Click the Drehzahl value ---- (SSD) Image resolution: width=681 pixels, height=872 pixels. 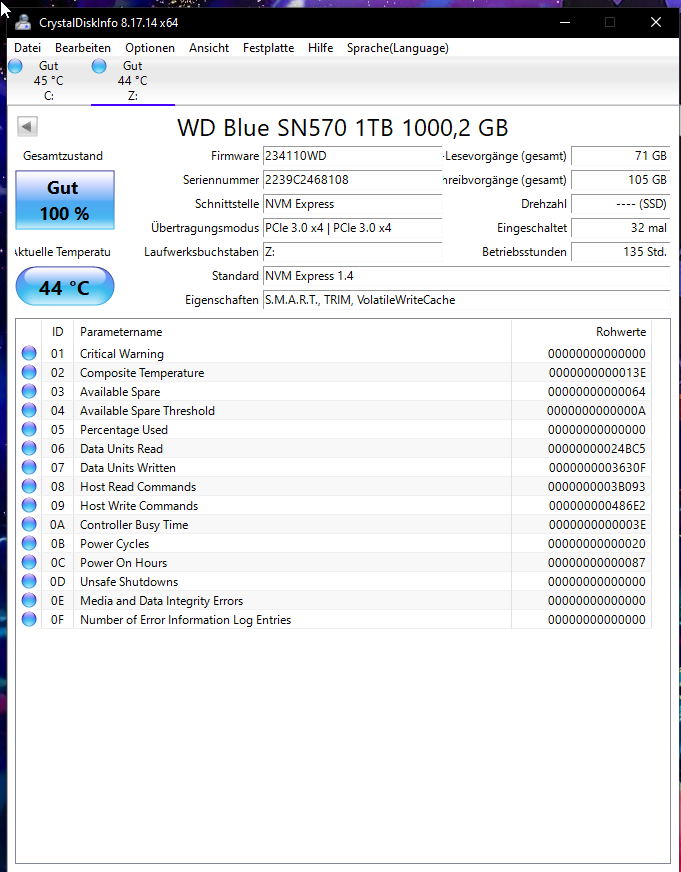(x=620, y=204)
